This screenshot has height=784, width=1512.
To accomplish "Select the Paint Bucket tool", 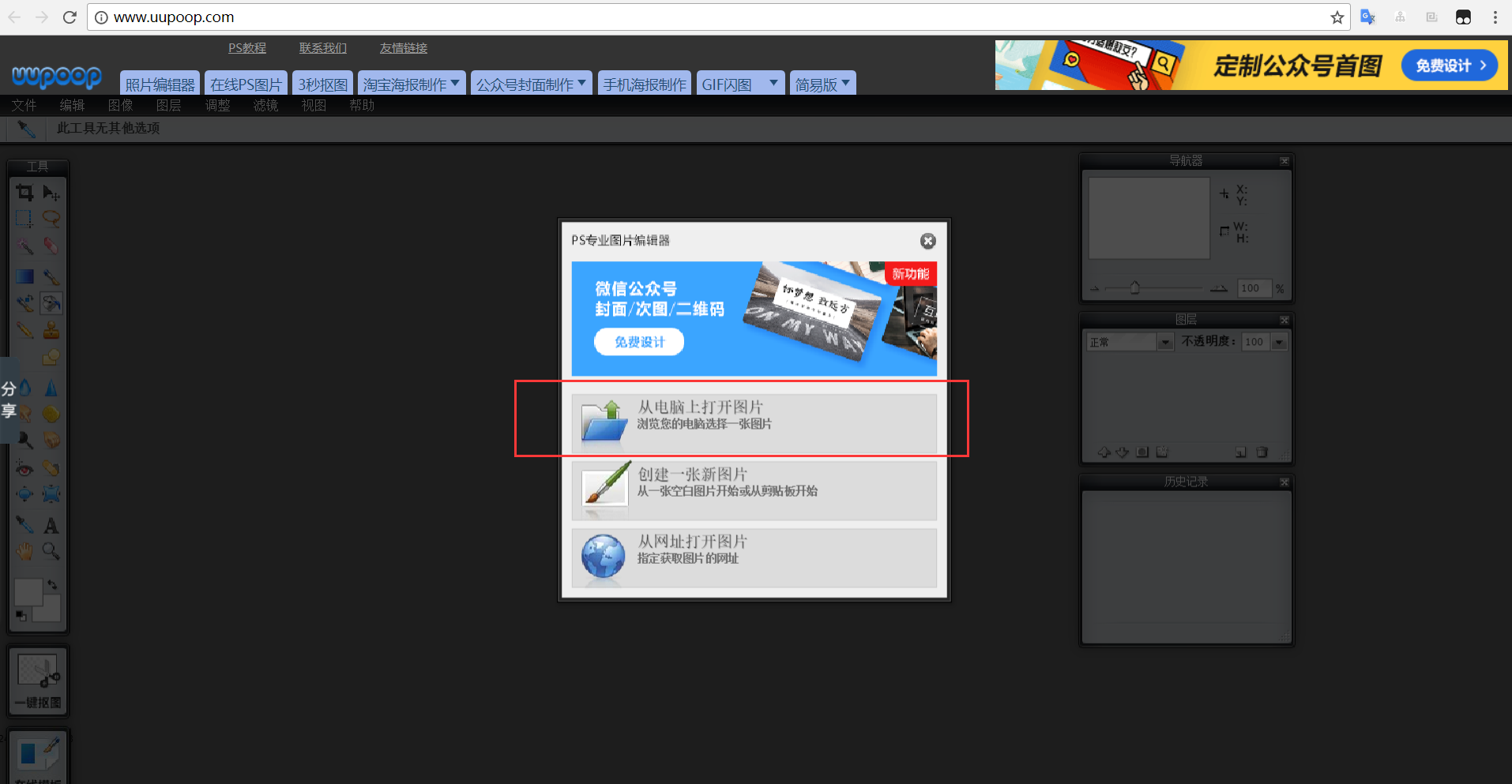I will (51, 303).
